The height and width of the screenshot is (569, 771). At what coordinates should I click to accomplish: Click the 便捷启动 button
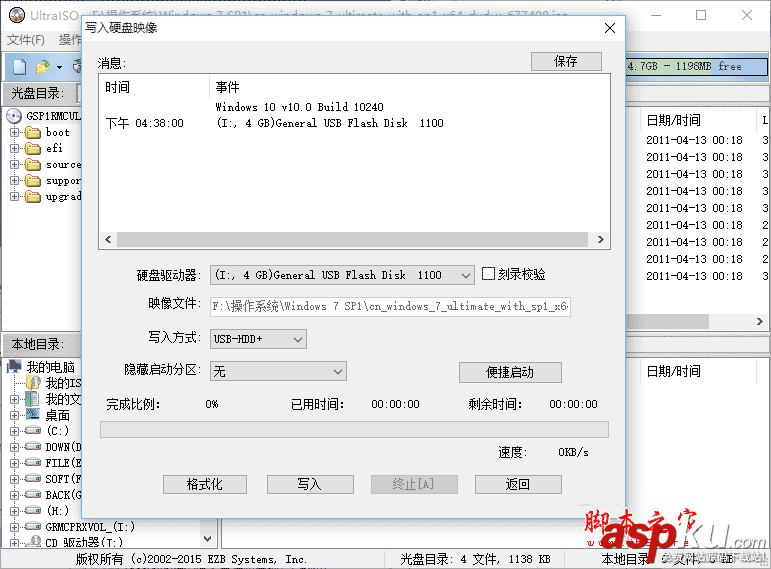tap(510, 372)
